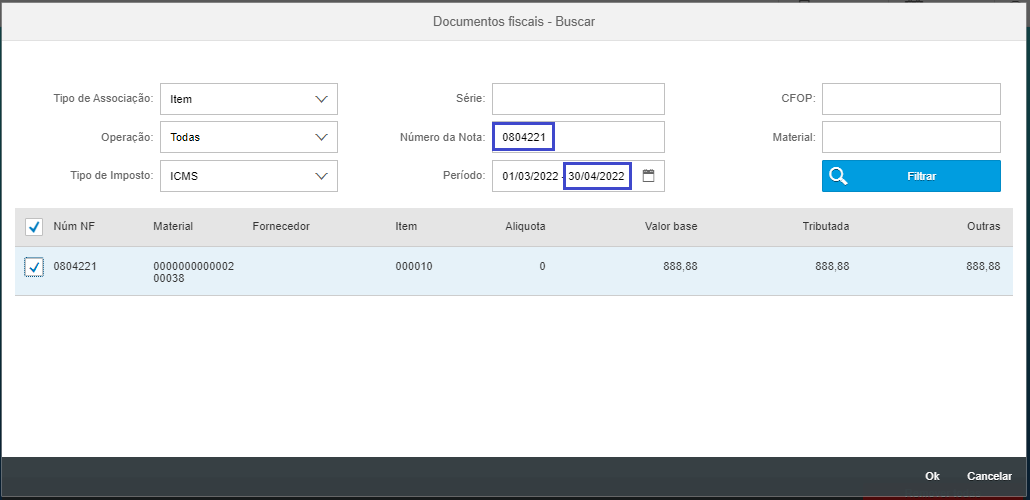Click the Tributada column header

826,226
